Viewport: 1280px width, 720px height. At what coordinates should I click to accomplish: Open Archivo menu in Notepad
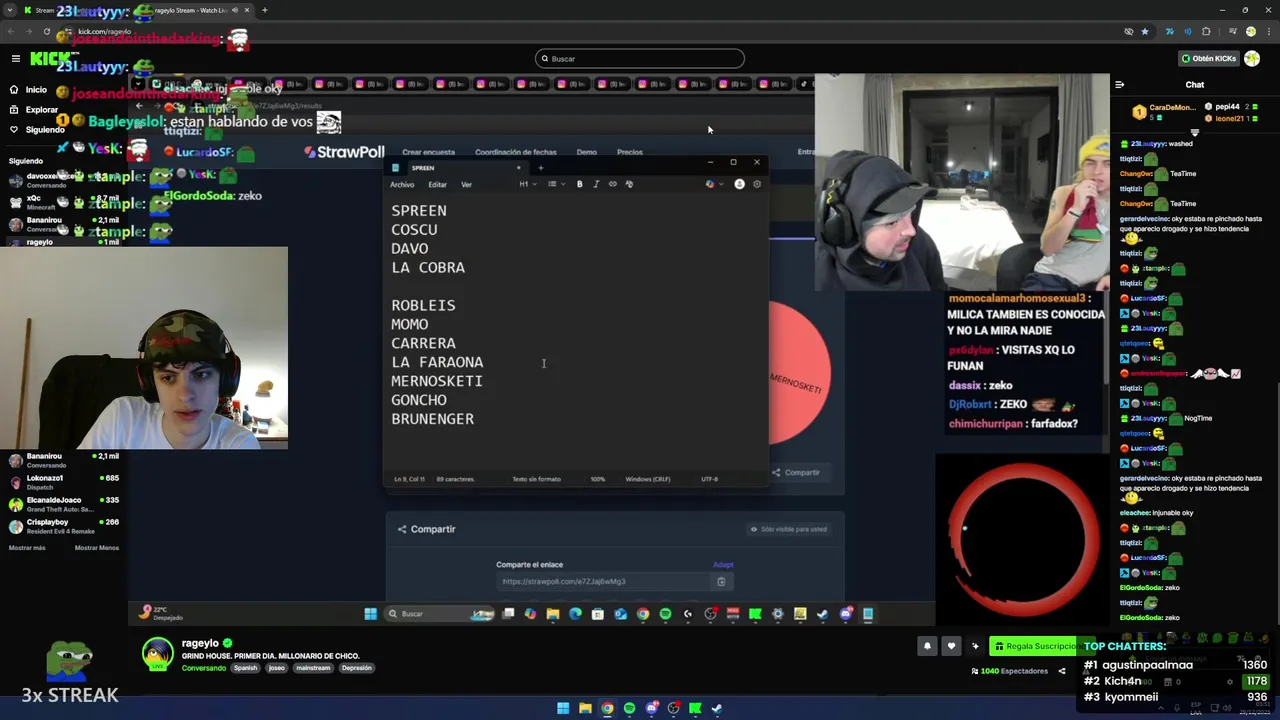pos(402,185)
